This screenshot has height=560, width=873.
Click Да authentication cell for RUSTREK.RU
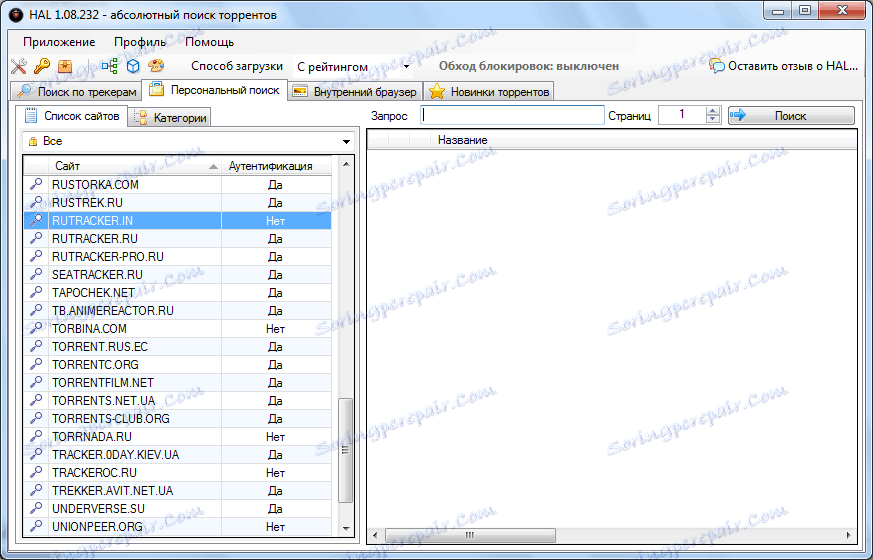(x=276, y=202)
